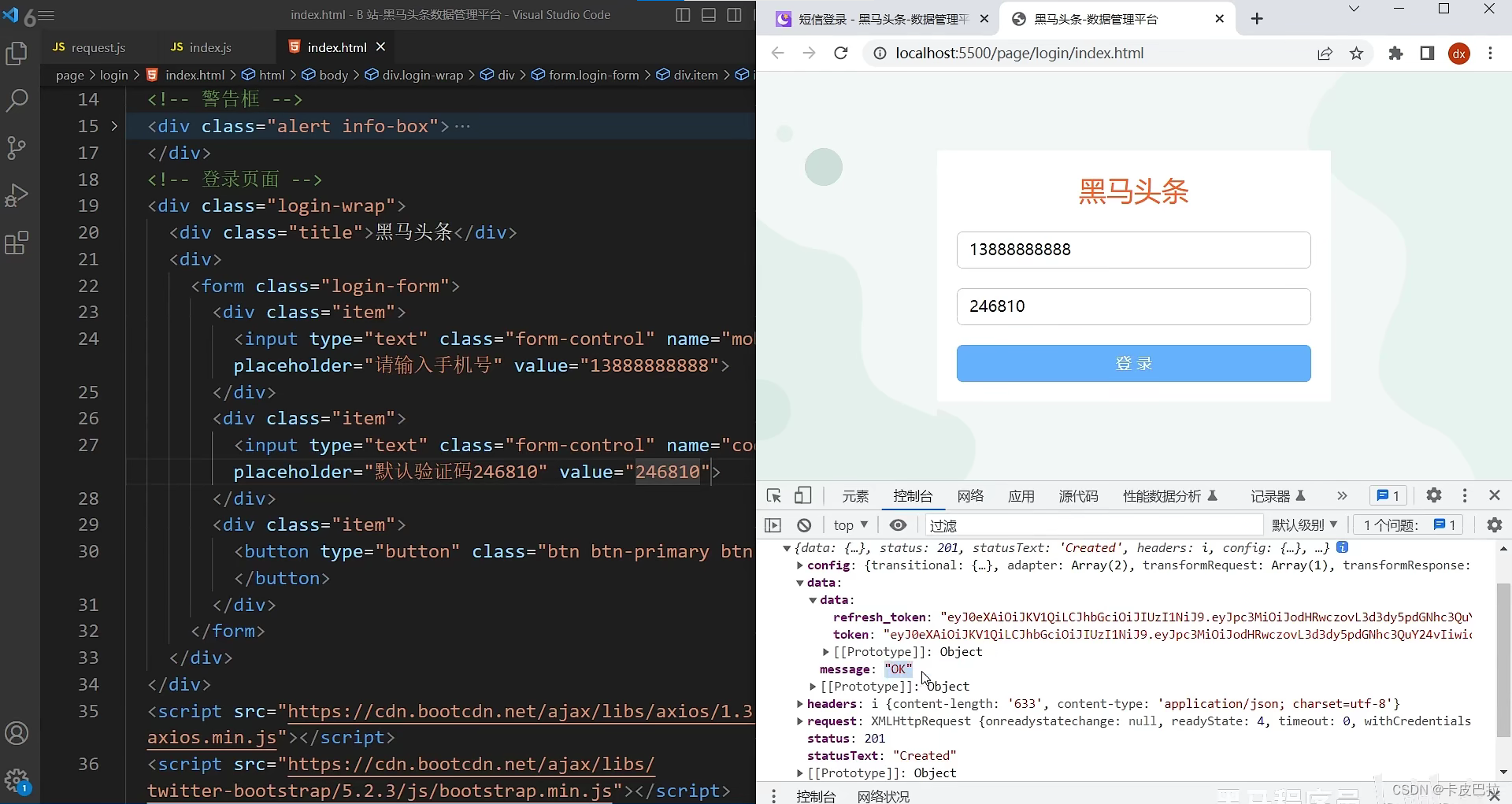Viewport: 1512px width, 804px height.
Task: Expand the config property in console
Action: 800,565
